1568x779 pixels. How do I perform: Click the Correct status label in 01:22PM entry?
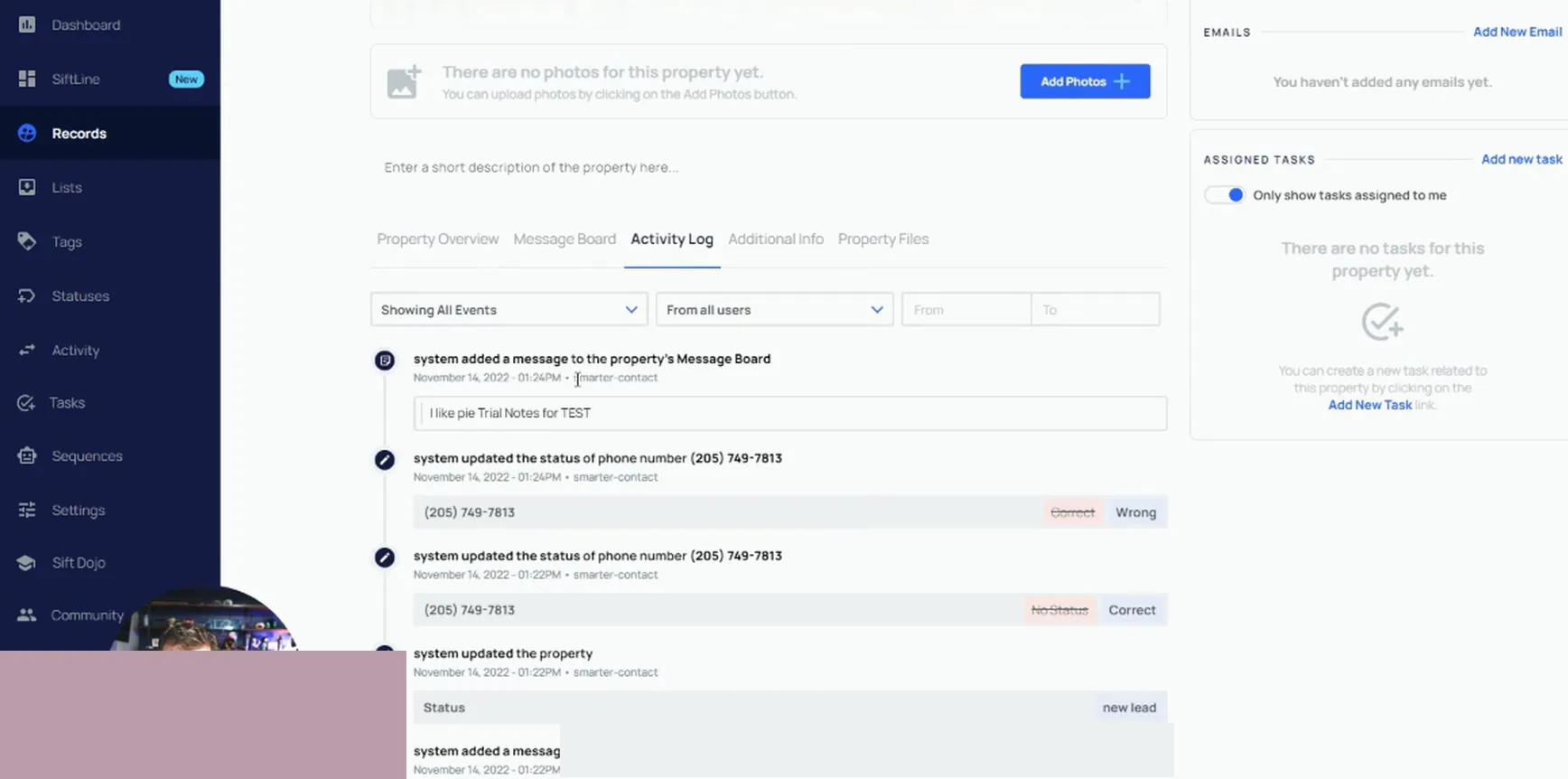[x=1132, y=610]
